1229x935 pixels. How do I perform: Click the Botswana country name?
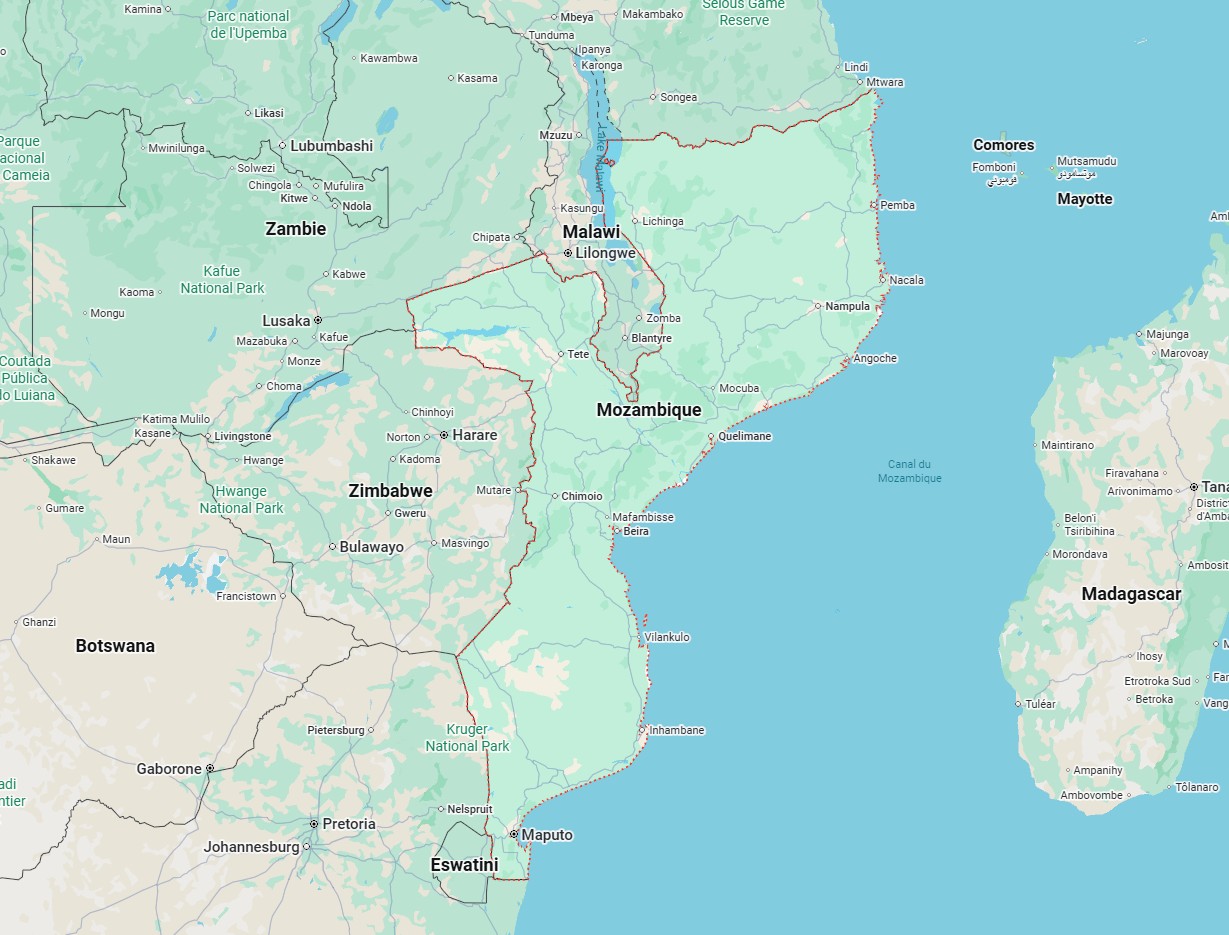[x=115, y=646]
